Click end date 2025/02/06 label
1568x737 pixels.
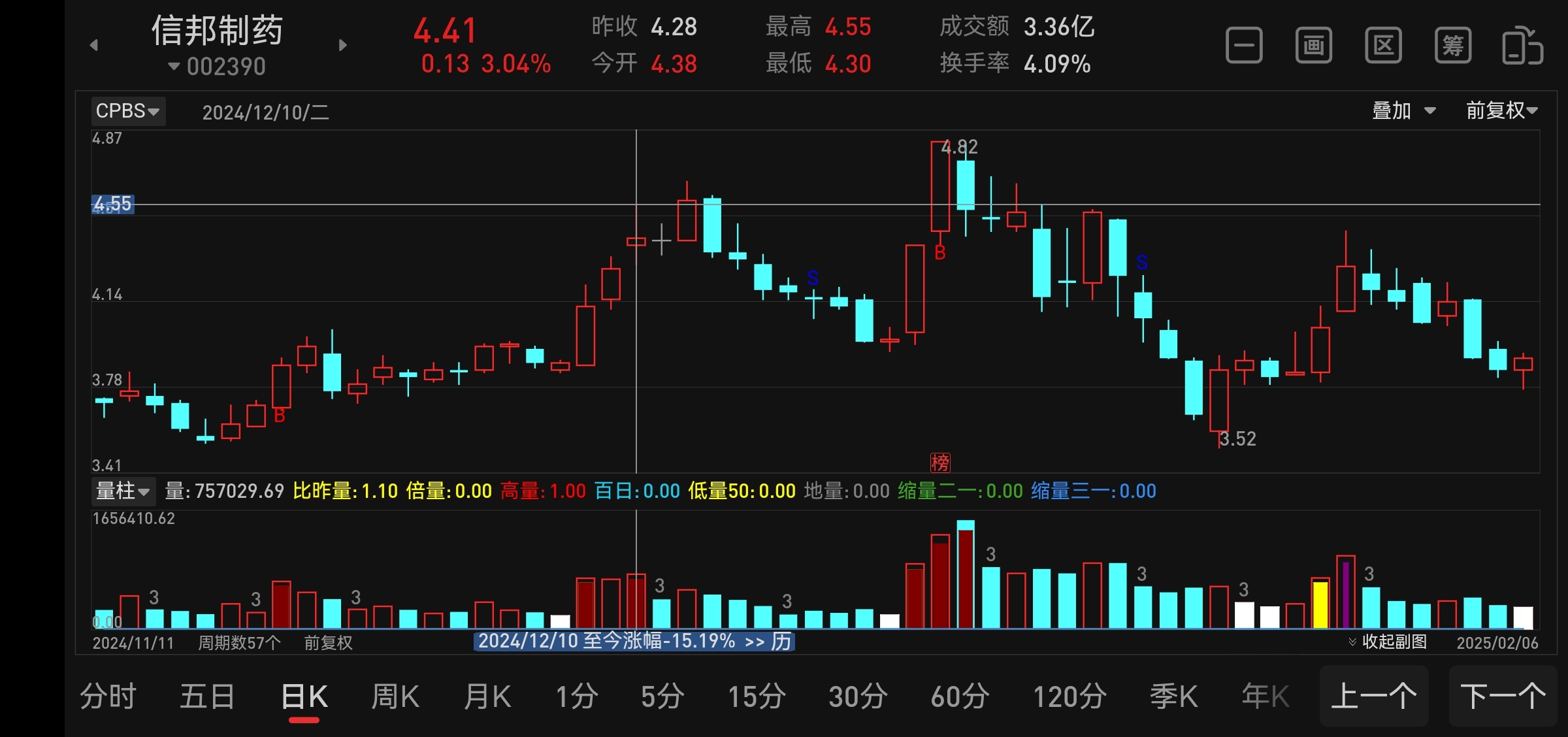(1497, 643)
